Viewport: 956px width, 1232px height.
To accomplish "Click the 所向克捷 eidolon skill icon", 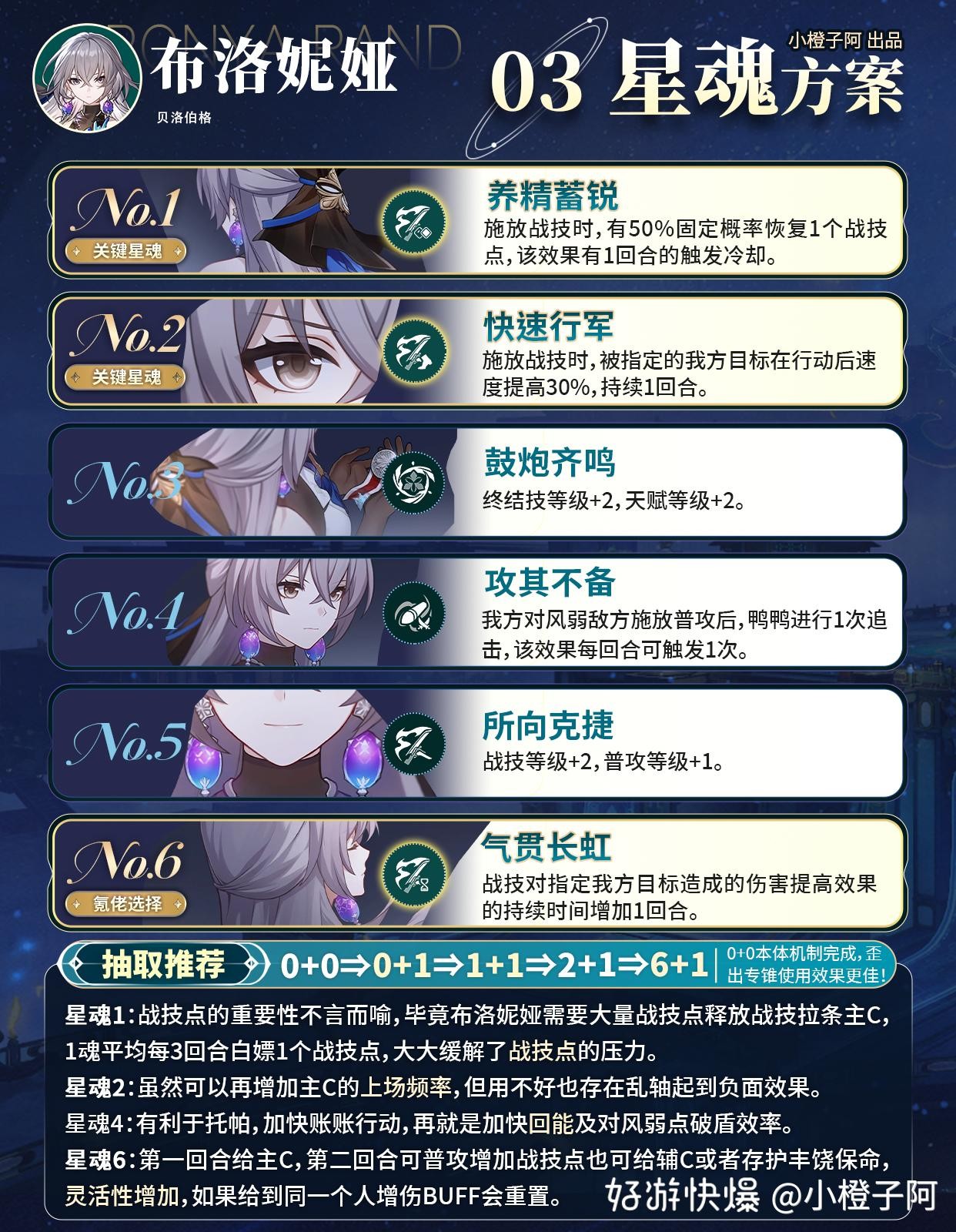I will coord(416,744).
